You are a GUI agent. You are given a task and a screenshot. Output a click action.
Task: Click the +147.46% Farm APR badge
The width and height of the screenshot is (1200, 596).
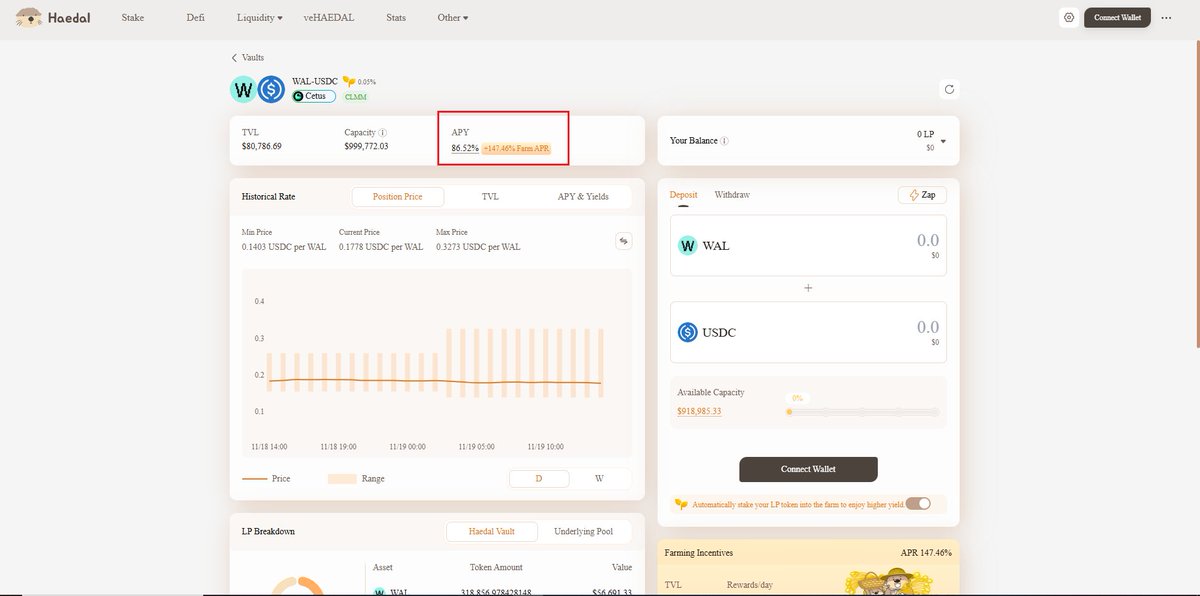(x=516, y=148)
